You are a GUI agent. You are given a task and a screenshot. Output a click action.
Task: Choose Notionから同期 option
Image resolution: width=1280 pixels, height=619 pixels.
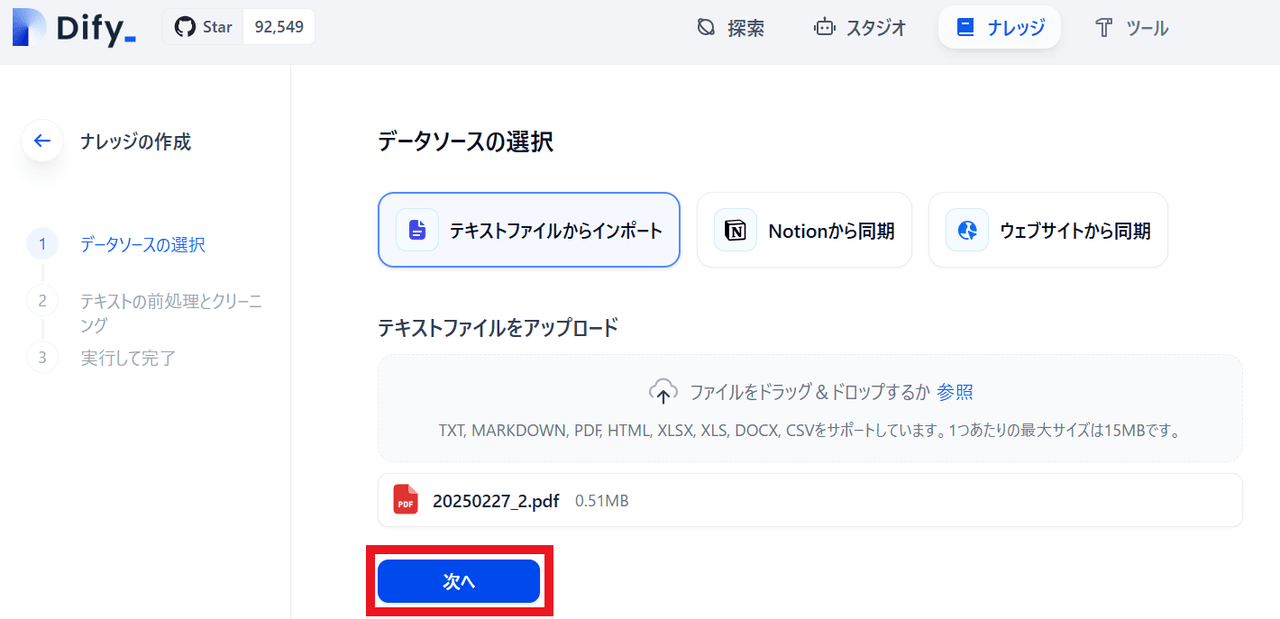coord(804,230)
